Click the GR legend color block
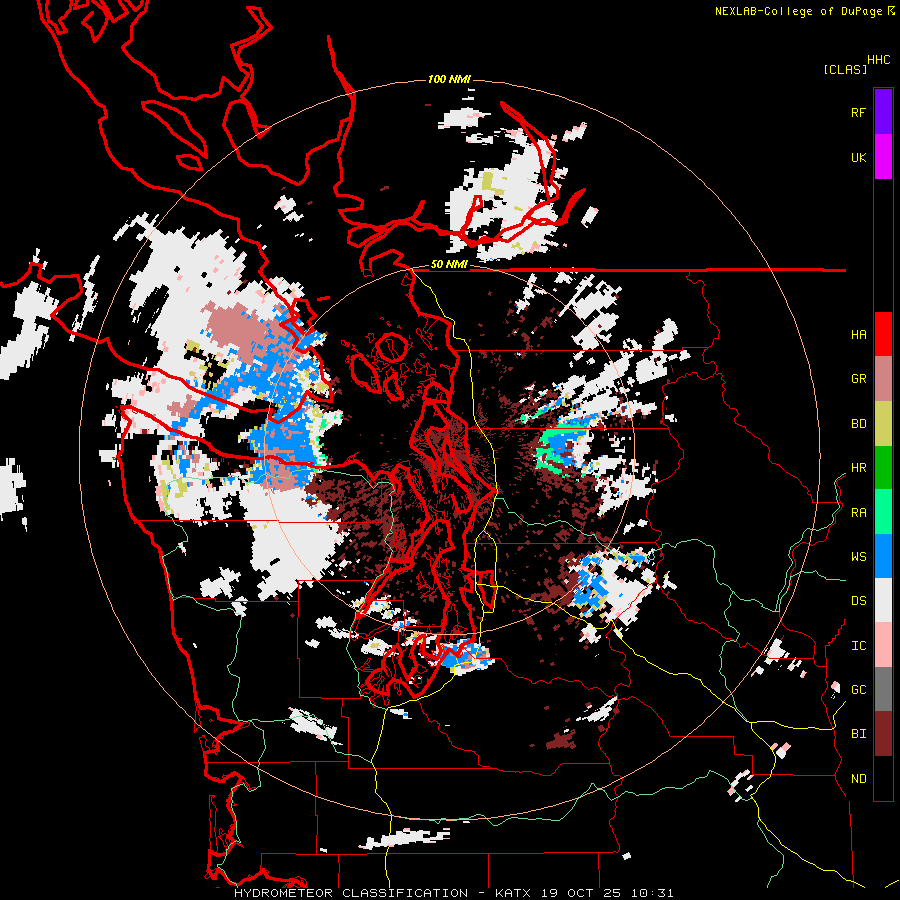Image resolution: width=900 pixels, height=900 pixels. (883, 379)
